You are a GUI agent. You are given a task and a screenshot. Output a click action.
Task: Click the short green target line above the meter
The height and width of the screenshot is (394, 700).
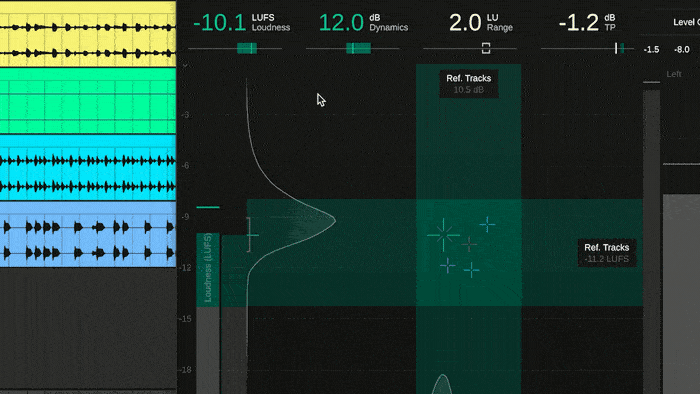coord(208,207)
